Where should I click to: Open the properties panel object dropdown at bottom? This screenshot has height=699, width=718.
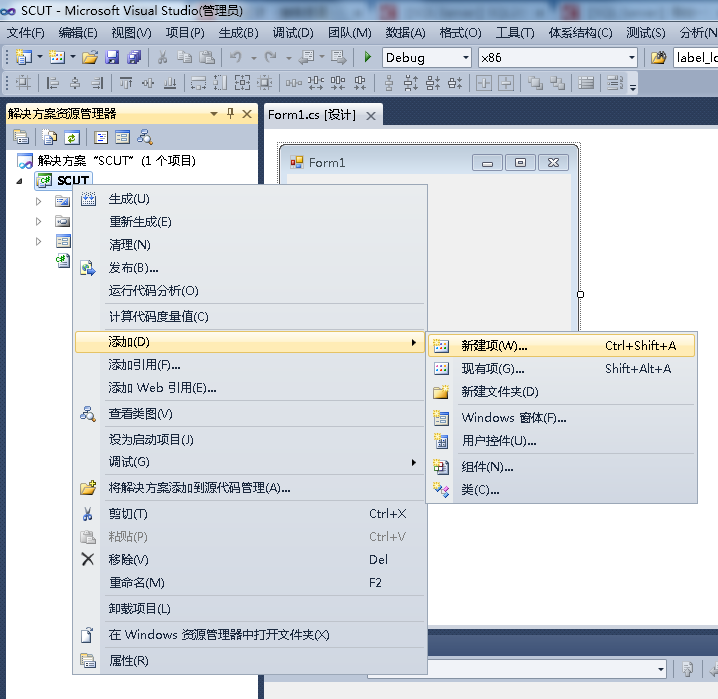[661, 669]
